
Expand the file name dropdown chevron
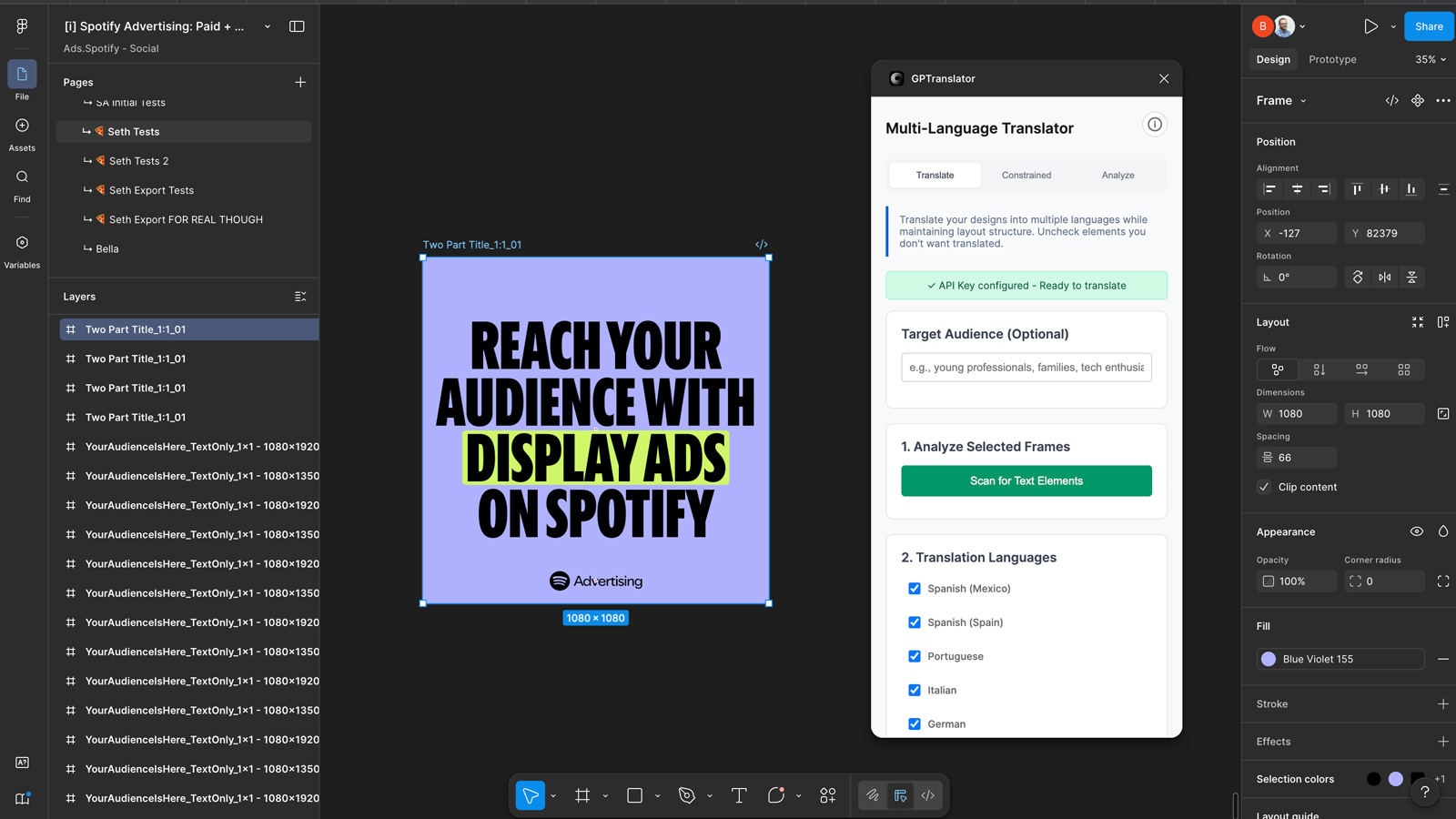click(268, 26)
